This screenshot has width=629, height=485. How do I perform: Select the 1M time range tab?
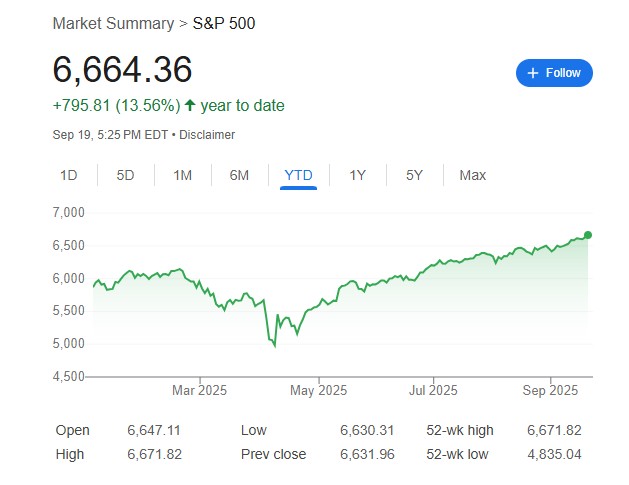point(182,175)
